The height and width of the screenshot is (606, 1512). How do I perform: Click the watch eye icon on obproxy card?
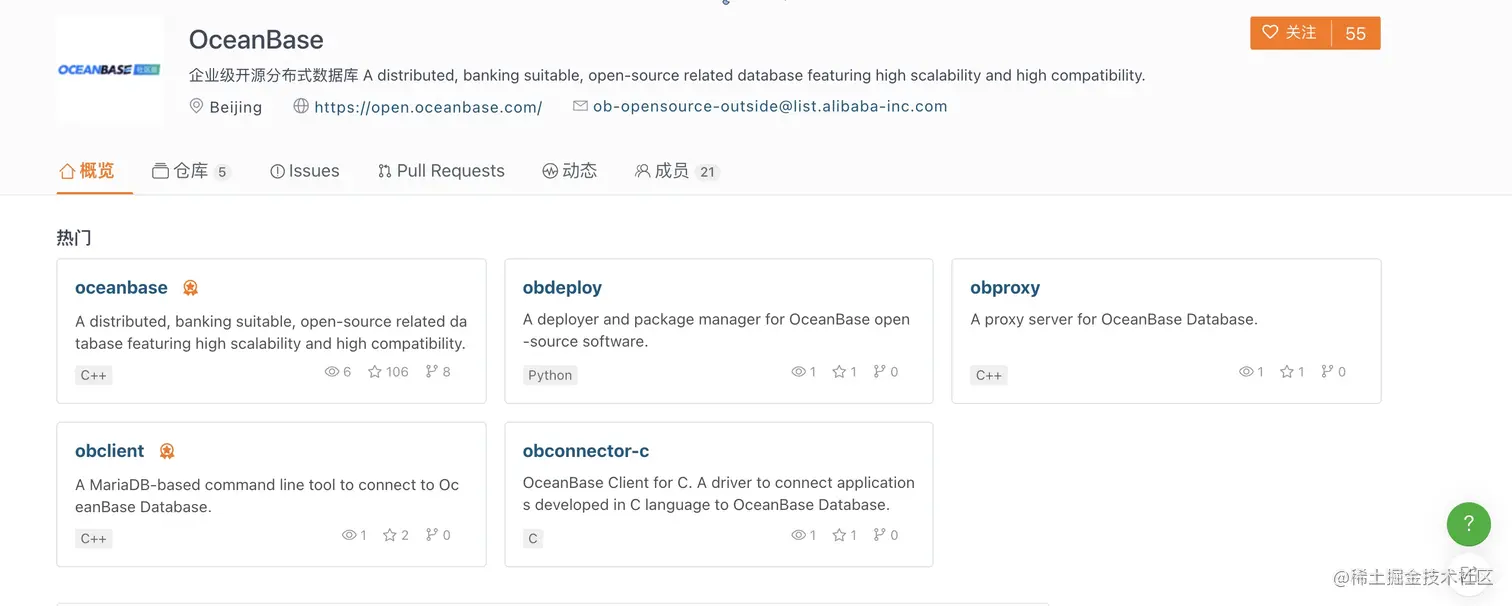1246,372
